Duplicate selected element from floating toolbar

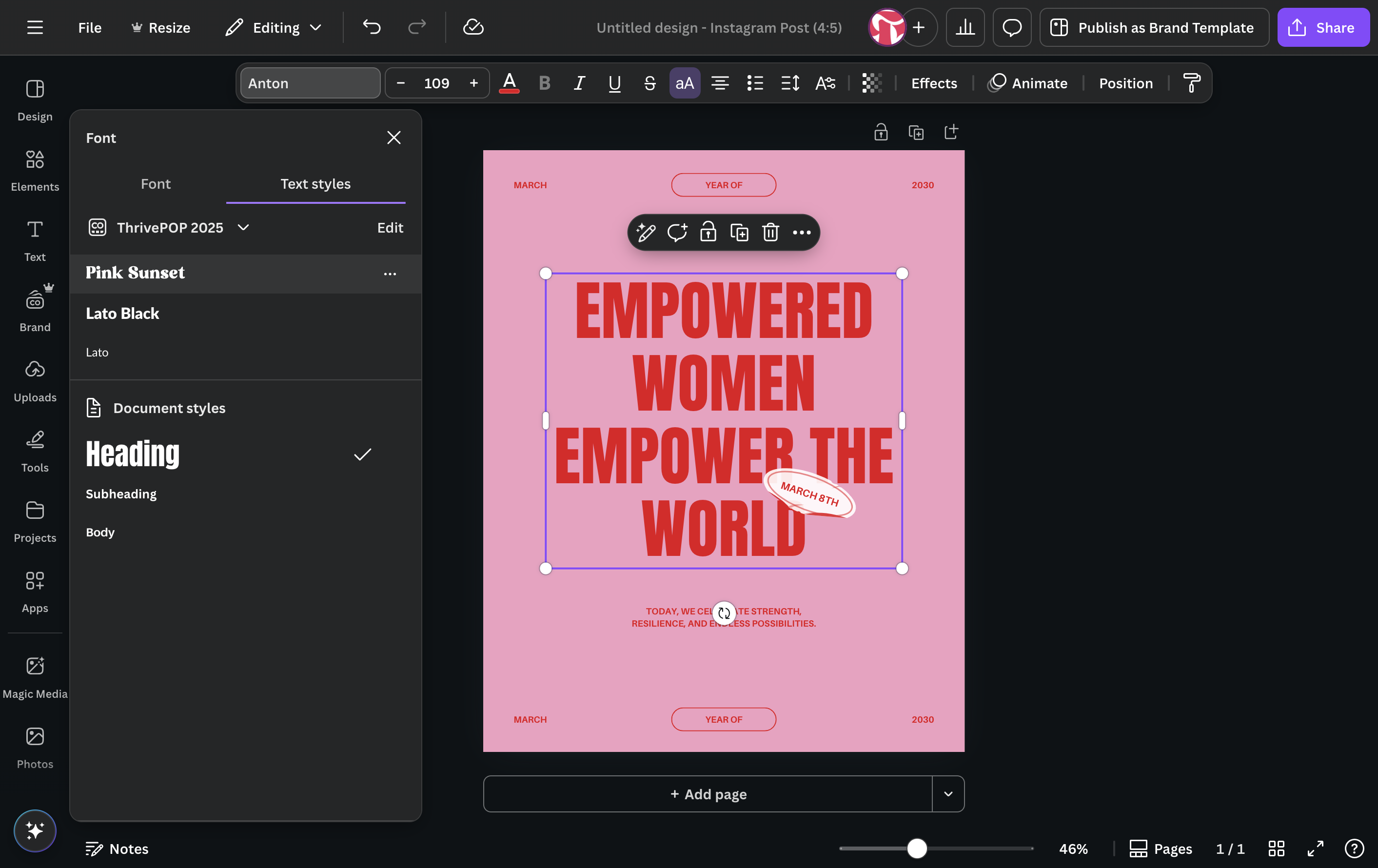(739, 232)
